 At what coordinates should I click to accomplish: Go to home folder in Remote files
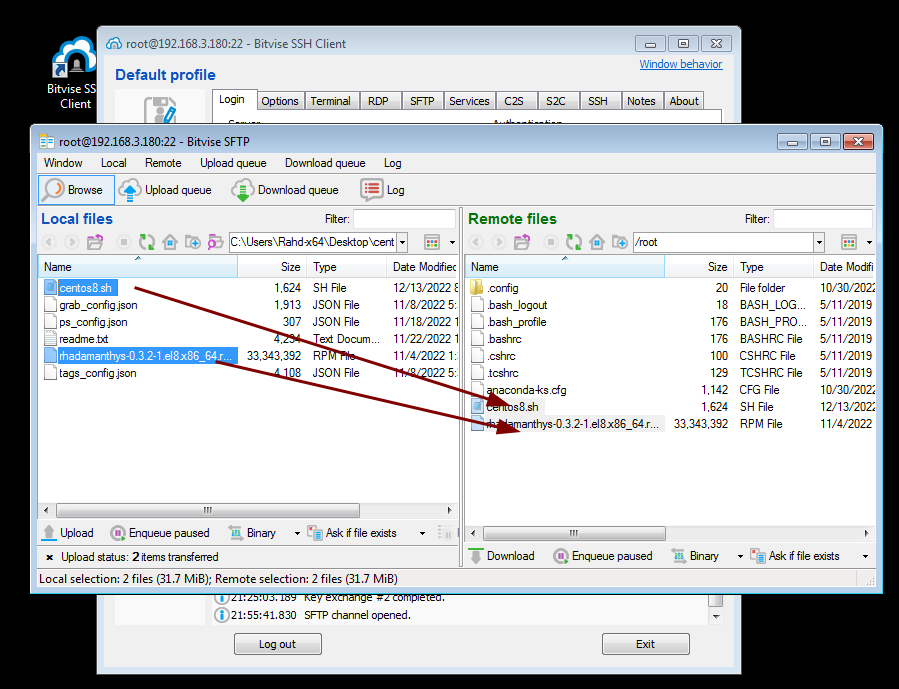point(597,242)
